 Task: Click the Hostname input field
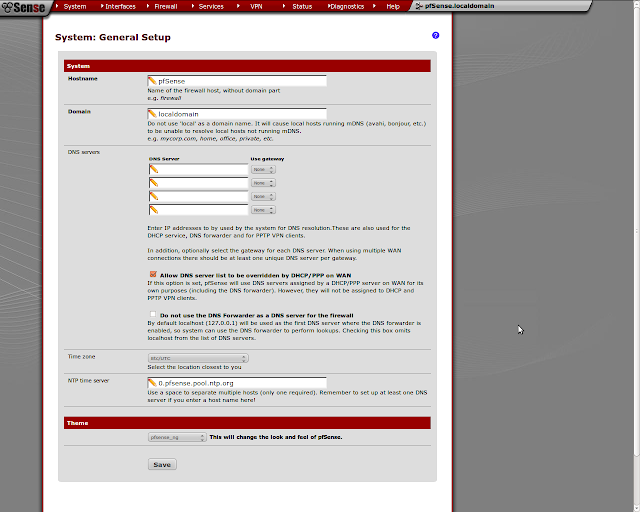tap(237, 81)
